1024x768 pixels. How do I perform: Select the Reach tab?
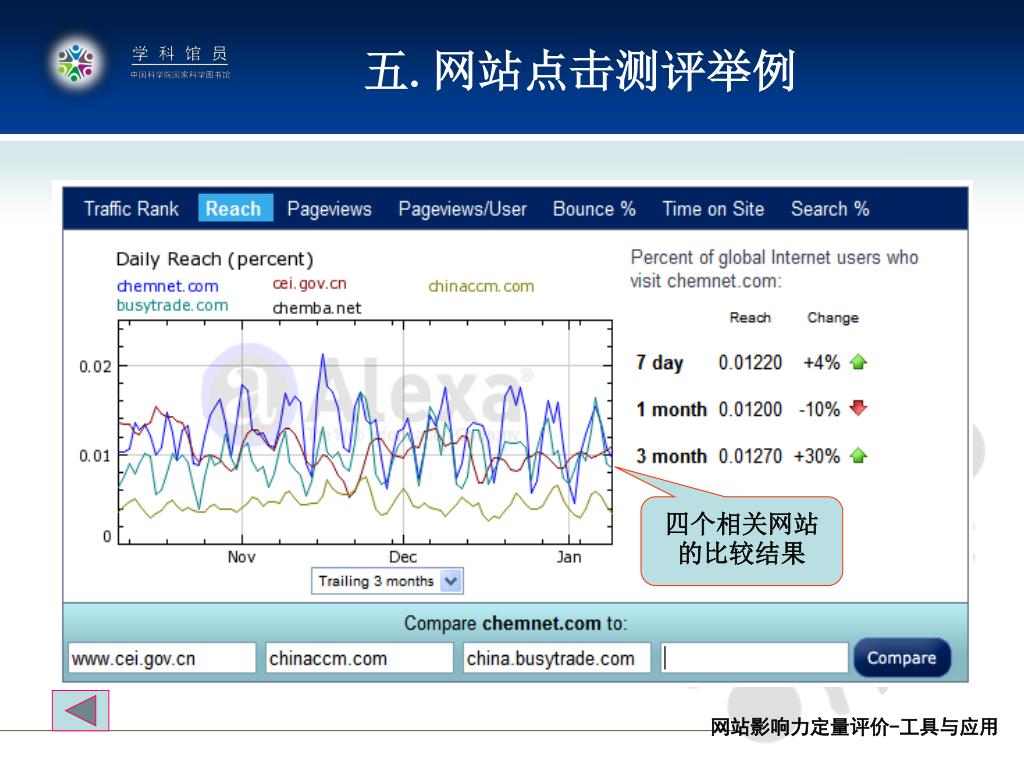coord(233,208)
